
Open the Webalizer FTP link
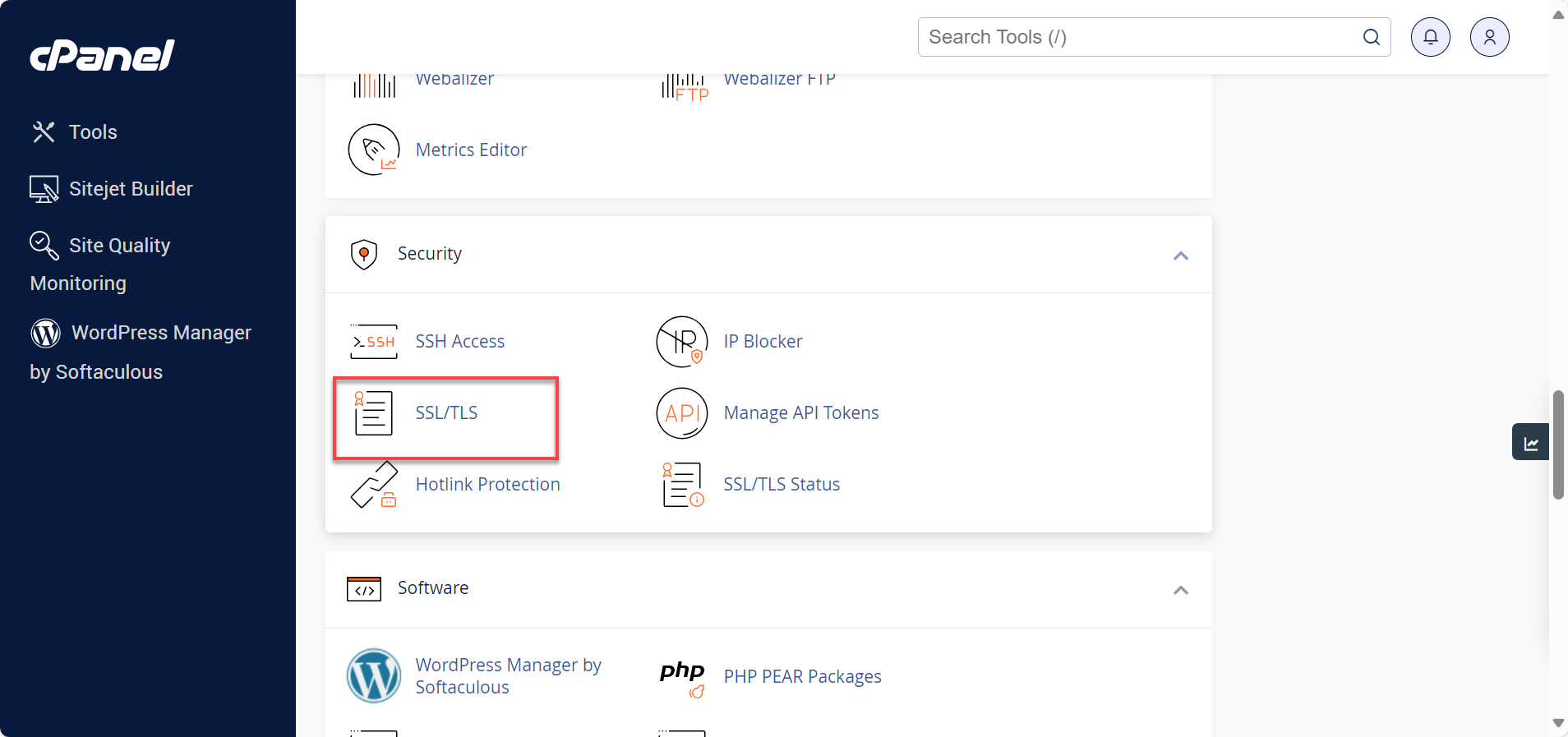tap(778, 80)
